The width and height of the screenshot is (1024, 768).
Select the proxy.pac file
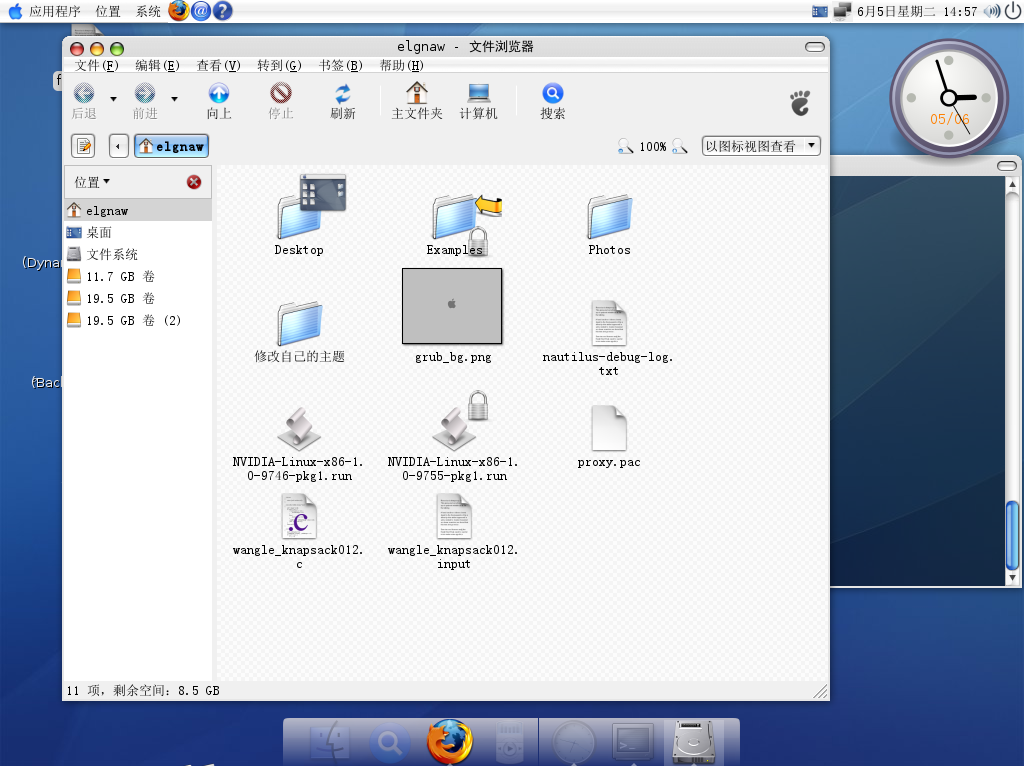click(x=609, y=428)
